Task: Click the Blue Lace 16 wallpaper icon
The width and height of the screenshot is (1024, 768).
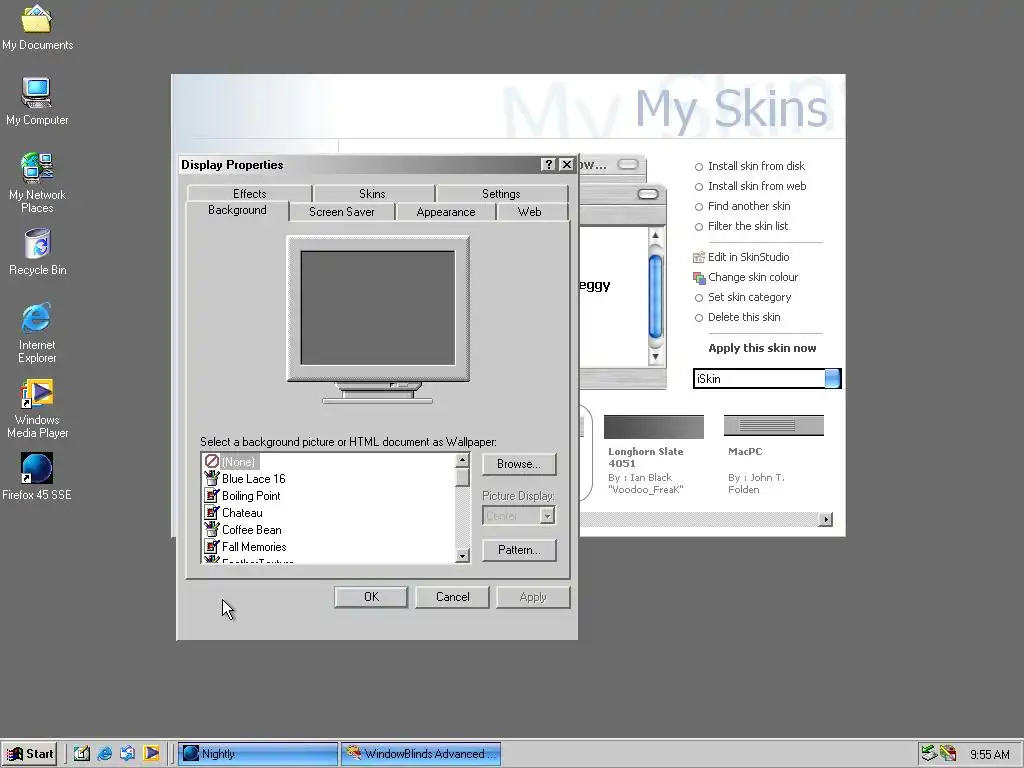Action: click(x=212, y=478)
